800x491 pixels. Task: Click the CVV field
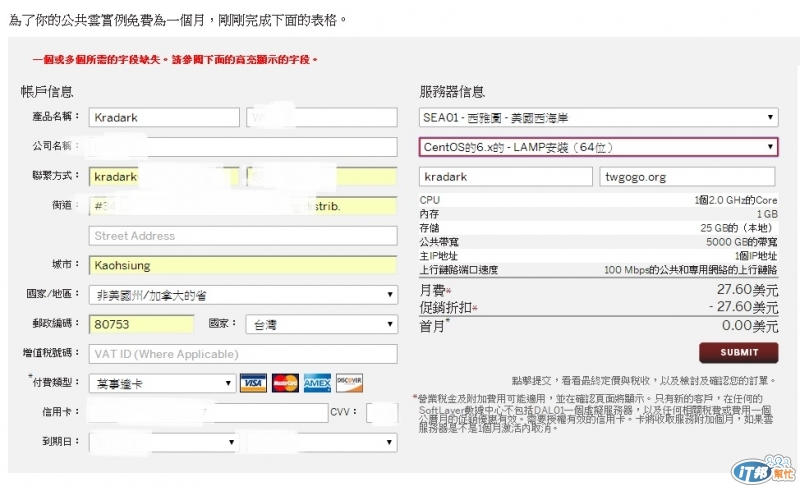coord(382,413)
